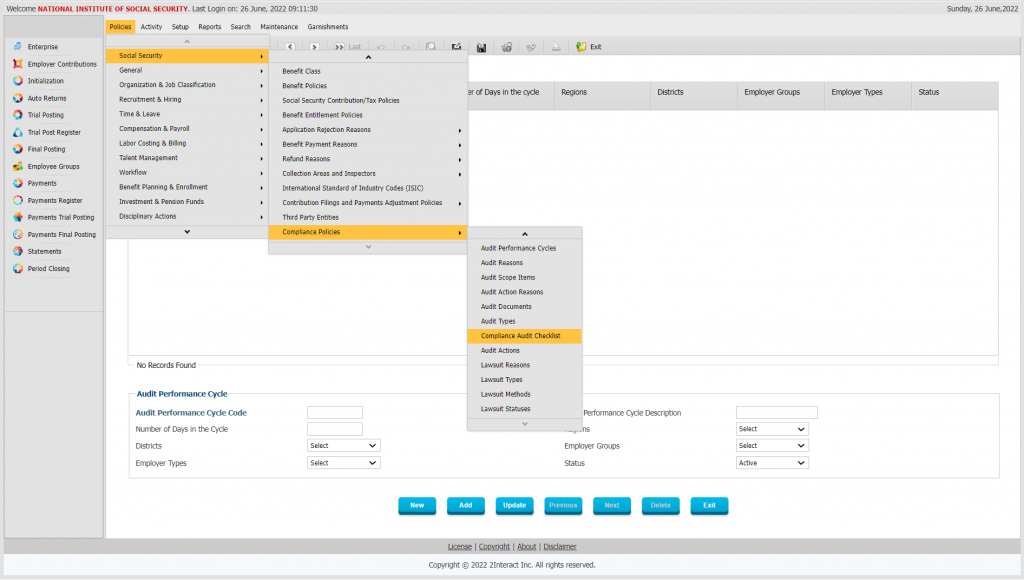Image resolution: width=1024 pixels, height=580 pixels.
Task: Open the Districts dropdown
Action: pyautogui.click(x=343, y=445)
